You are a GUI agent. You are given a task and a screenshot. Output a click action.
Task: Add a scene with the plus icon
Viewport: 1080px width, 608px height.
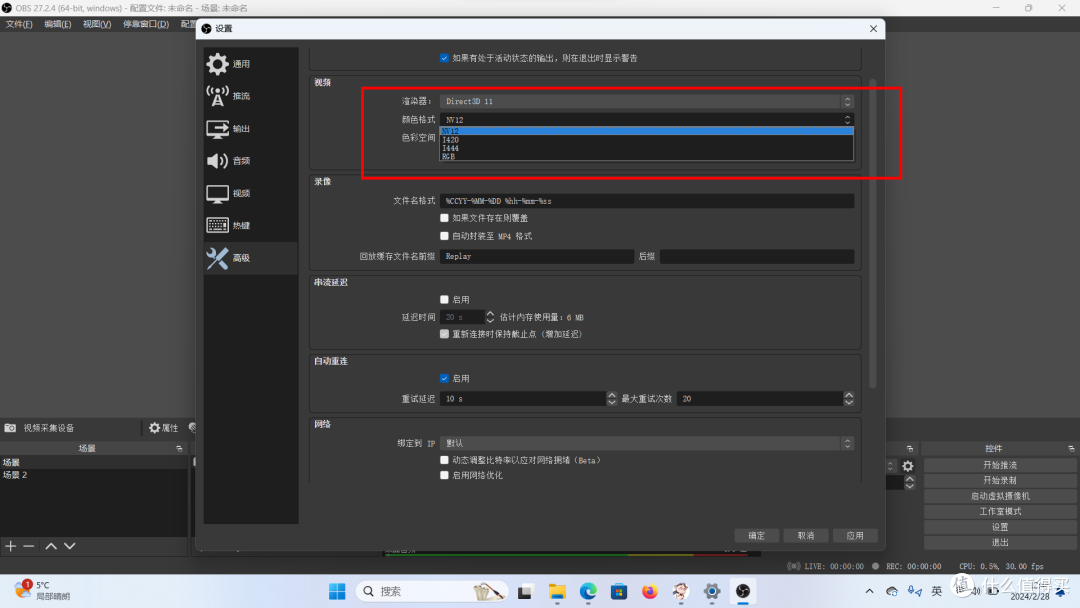click(x=10, y=546)
